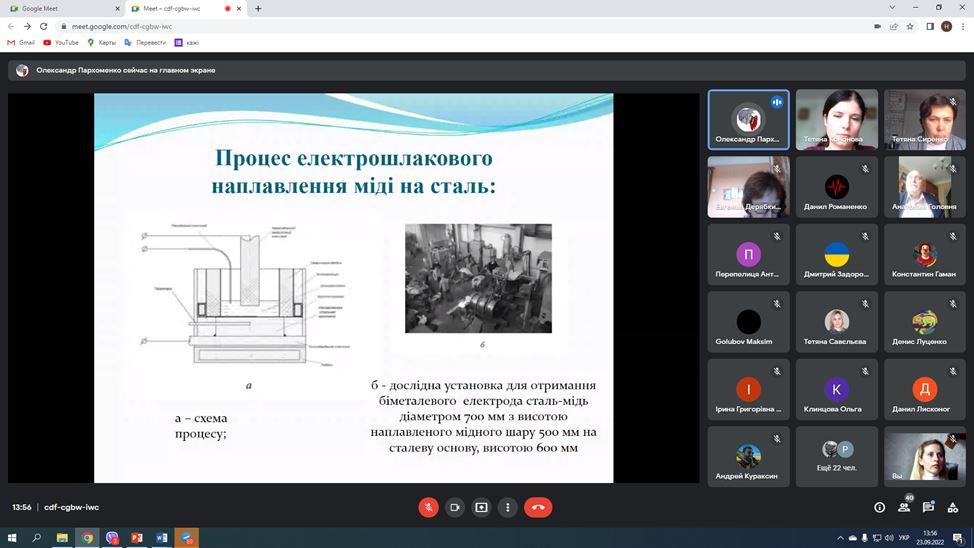Click the photo of the experimental installation
Image resolution: width=974 pixels, height=548 pixels.
478,278
